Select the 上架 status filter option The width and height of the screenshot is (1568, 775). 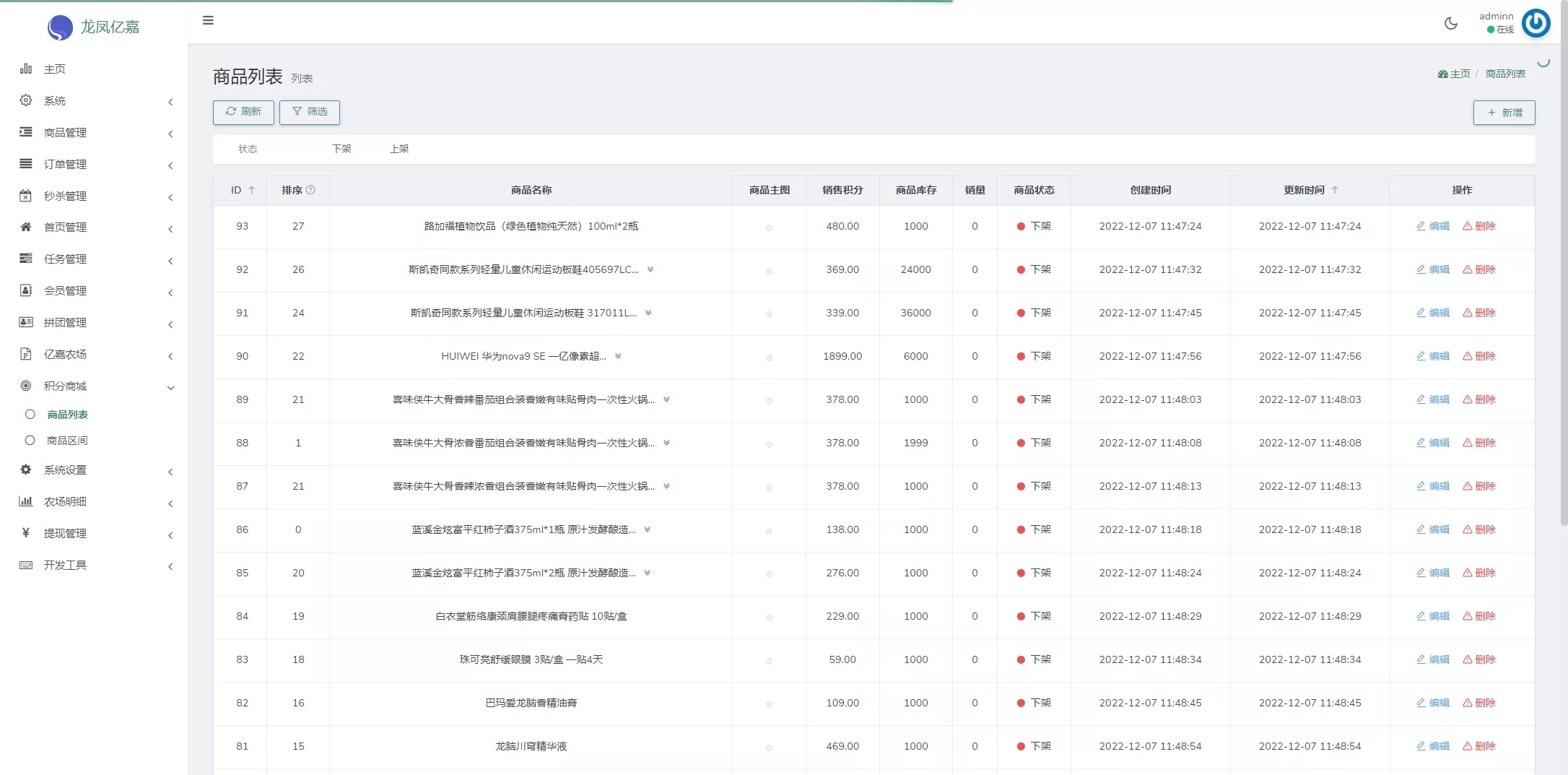click(x=399, y=149)
